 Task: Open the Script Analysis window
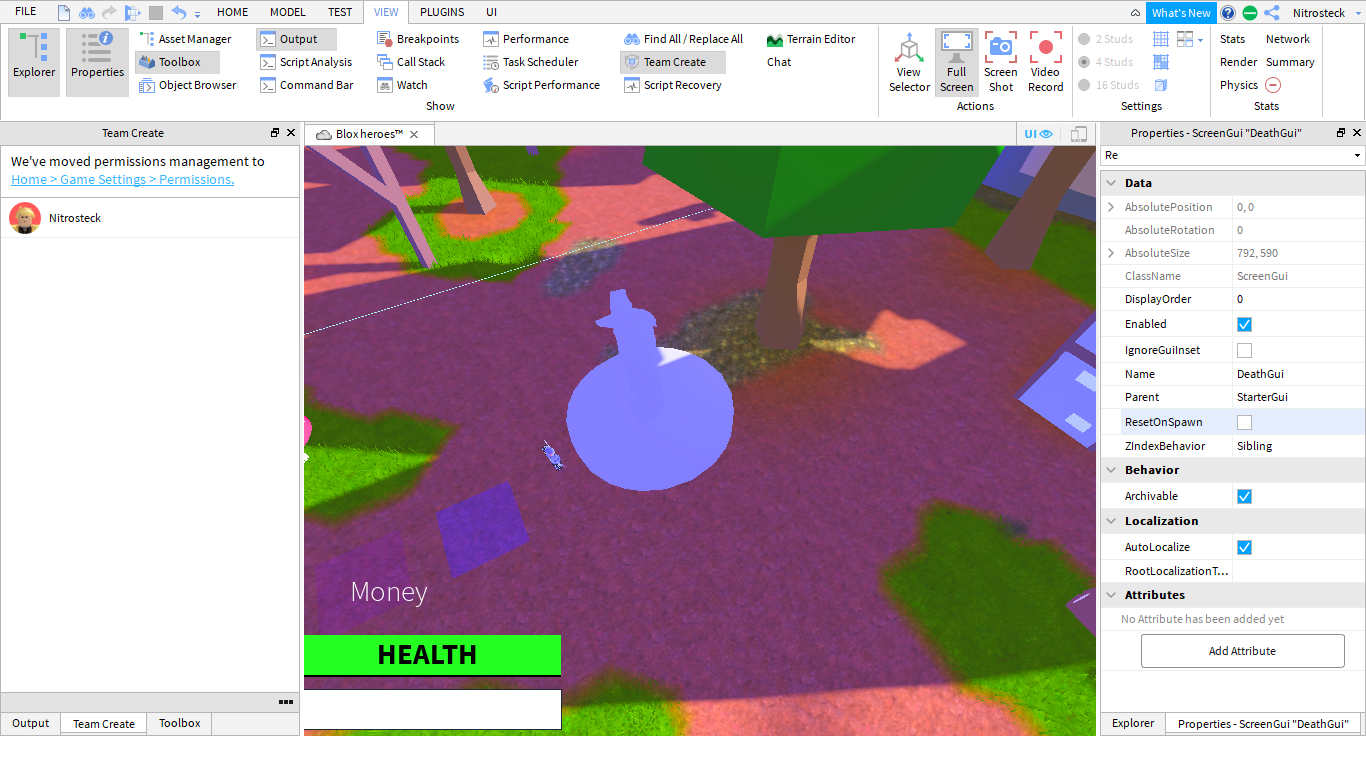(306, 62)
